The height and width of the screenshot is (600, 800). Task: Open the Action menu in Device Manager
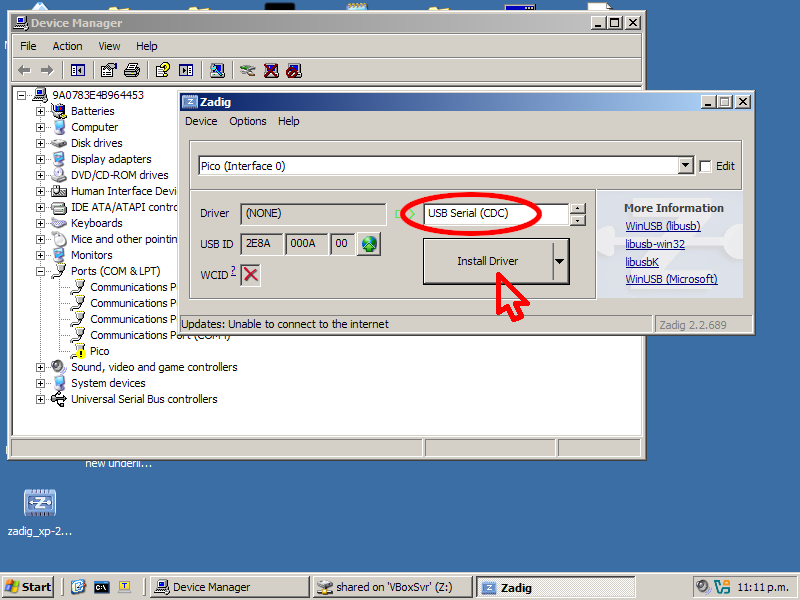[67, 46]
